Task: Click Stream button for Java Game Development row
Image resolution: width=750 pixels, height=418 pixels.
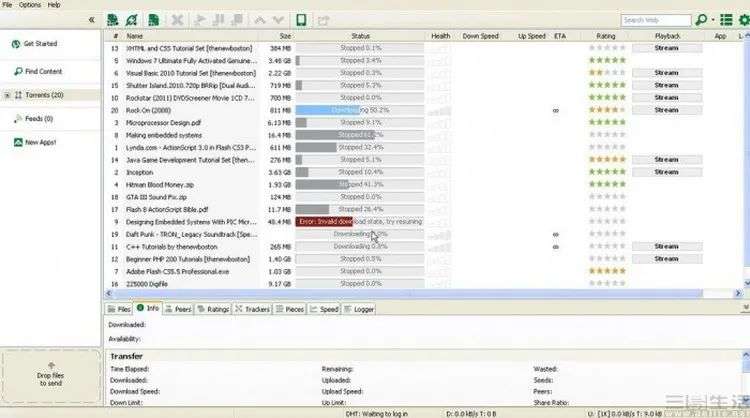Action: 667,159
